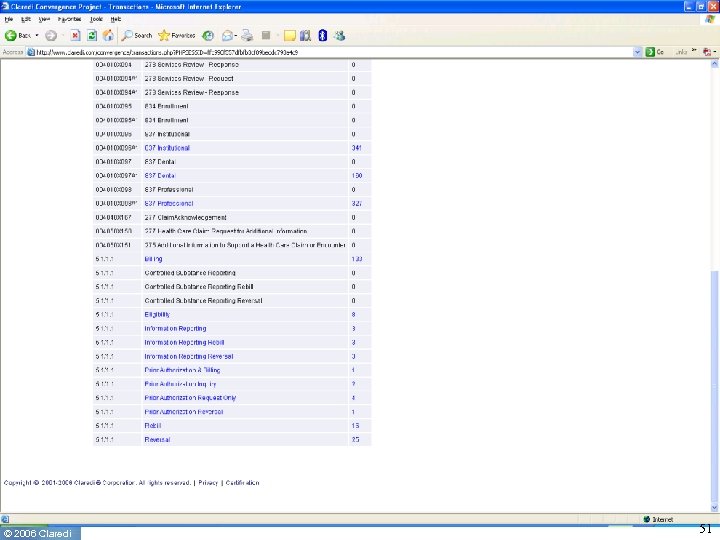The width and height of the screenshot is (720, 540).
Task: Open the Search pane from toolbar
Action: click(137, 35)
